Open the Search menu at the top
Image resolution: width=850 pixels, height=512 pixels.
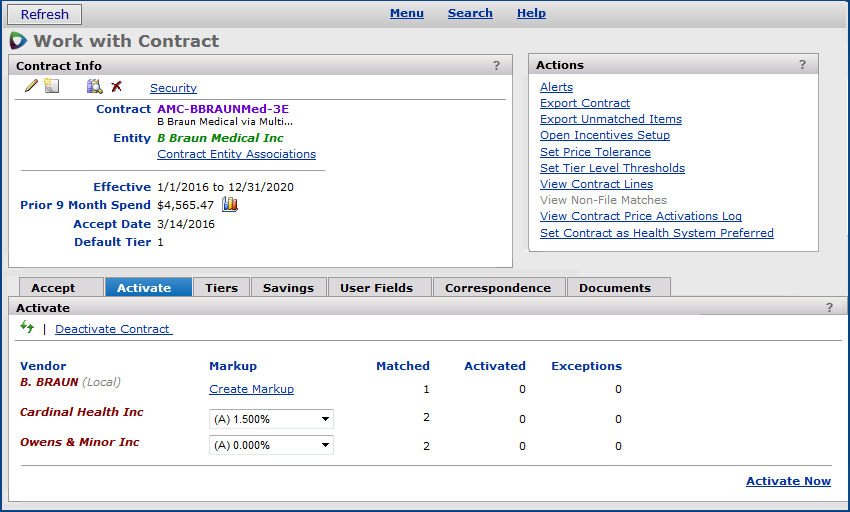[470, 13]
